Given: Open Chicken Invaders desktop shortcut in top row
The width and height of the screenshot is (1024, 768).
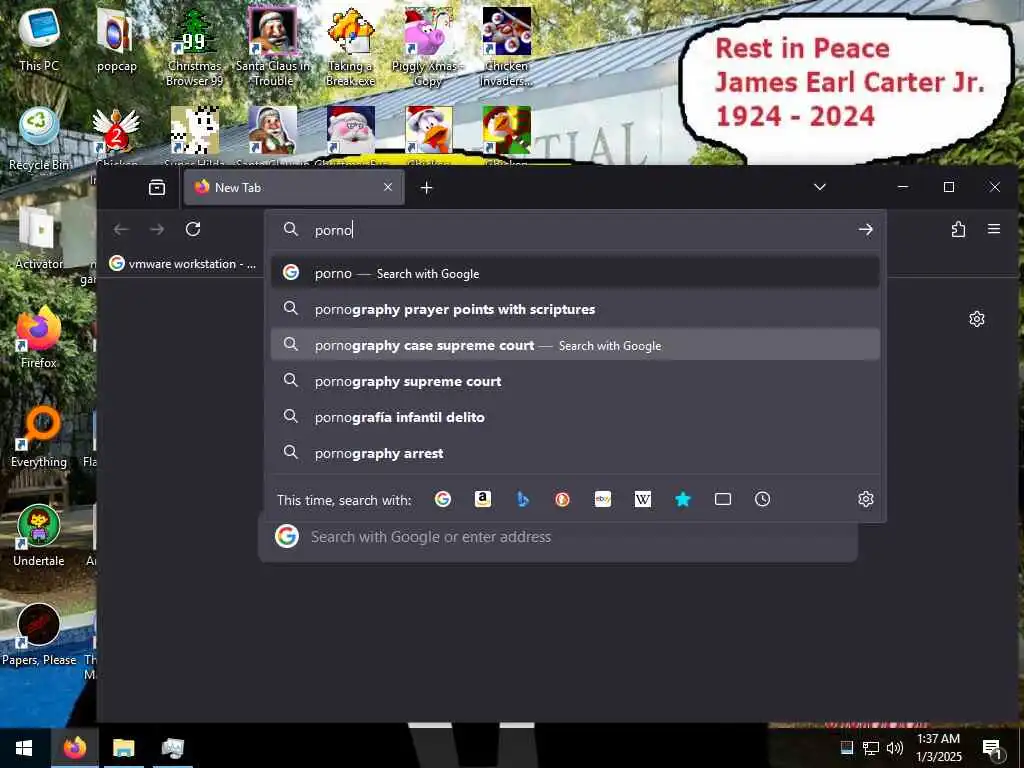Looking at the screenshot, I should [x=506, y=47].
